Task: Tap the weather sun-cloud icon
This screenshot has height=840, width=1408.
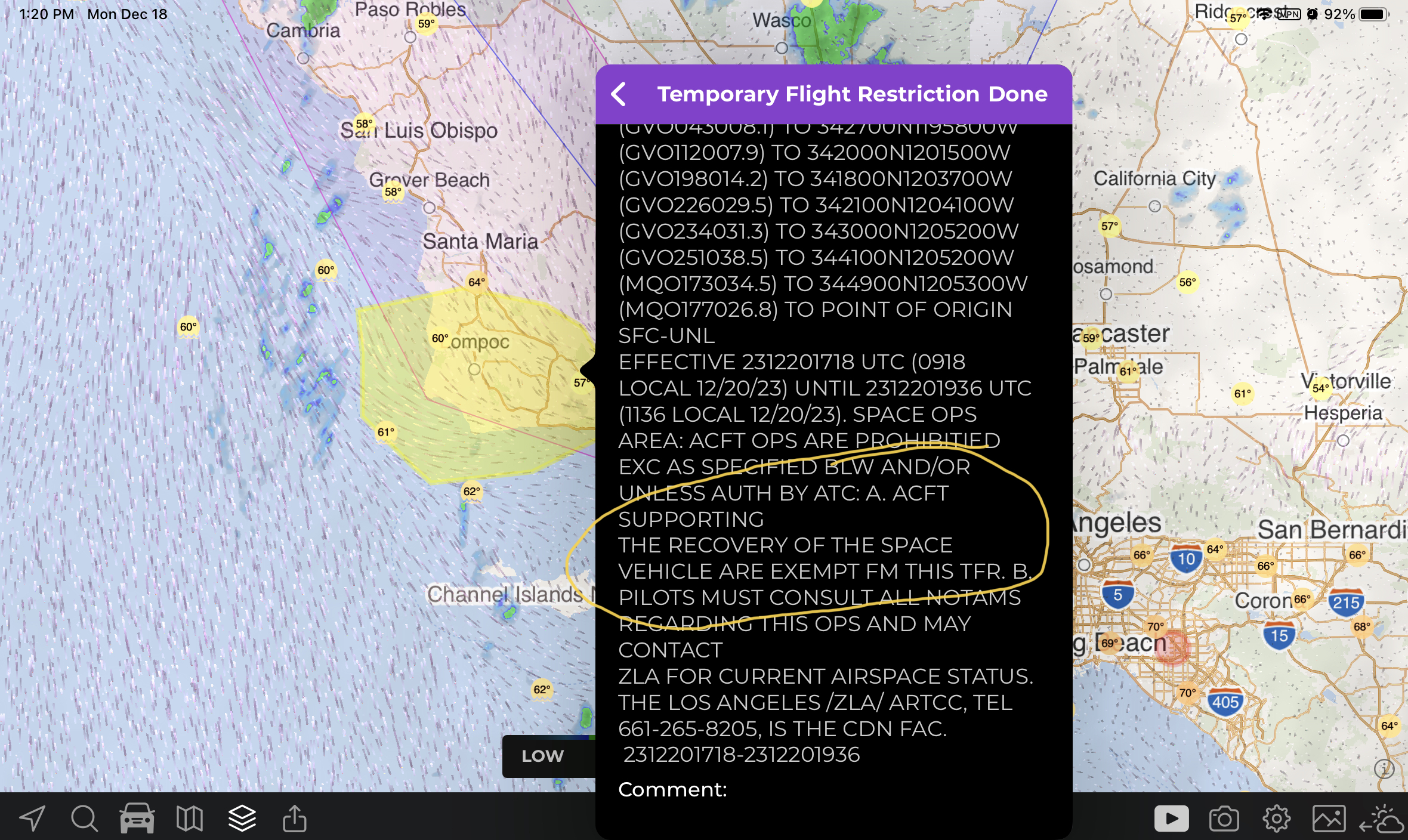Action: pos(1381,819)
